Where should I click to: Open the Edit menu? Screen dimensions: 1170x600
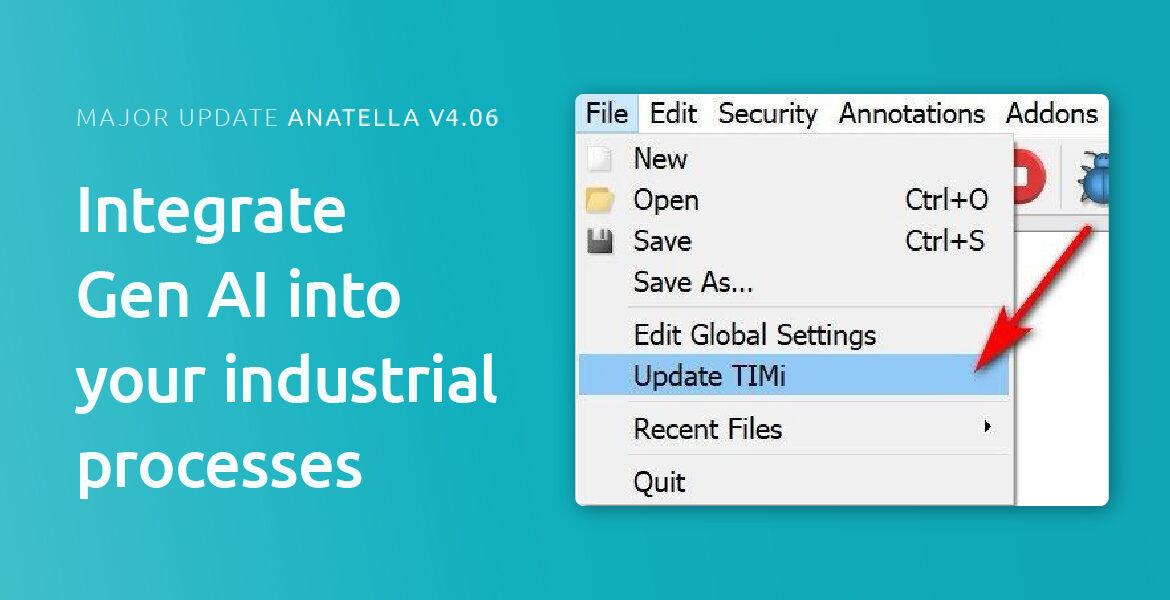[673, 114]
